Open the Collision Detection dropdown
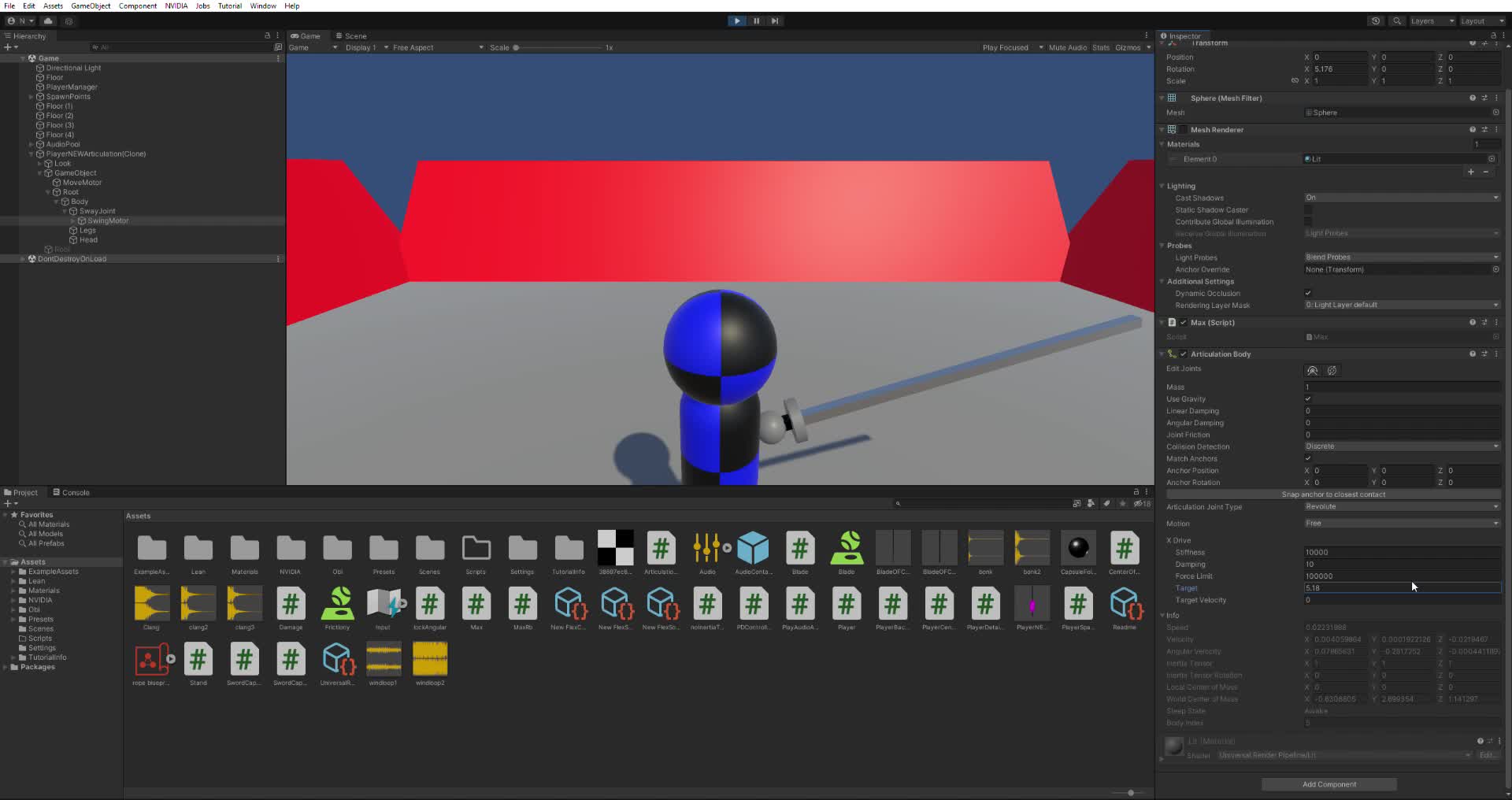Screen dimensions: 1512x800 coord(1402,446)
